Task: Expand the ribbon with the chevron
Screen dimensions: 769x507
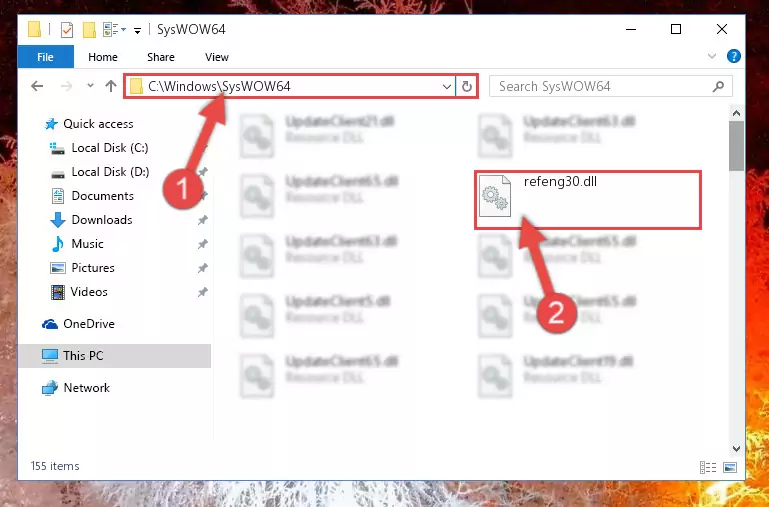Action: [x=712, y=56]
